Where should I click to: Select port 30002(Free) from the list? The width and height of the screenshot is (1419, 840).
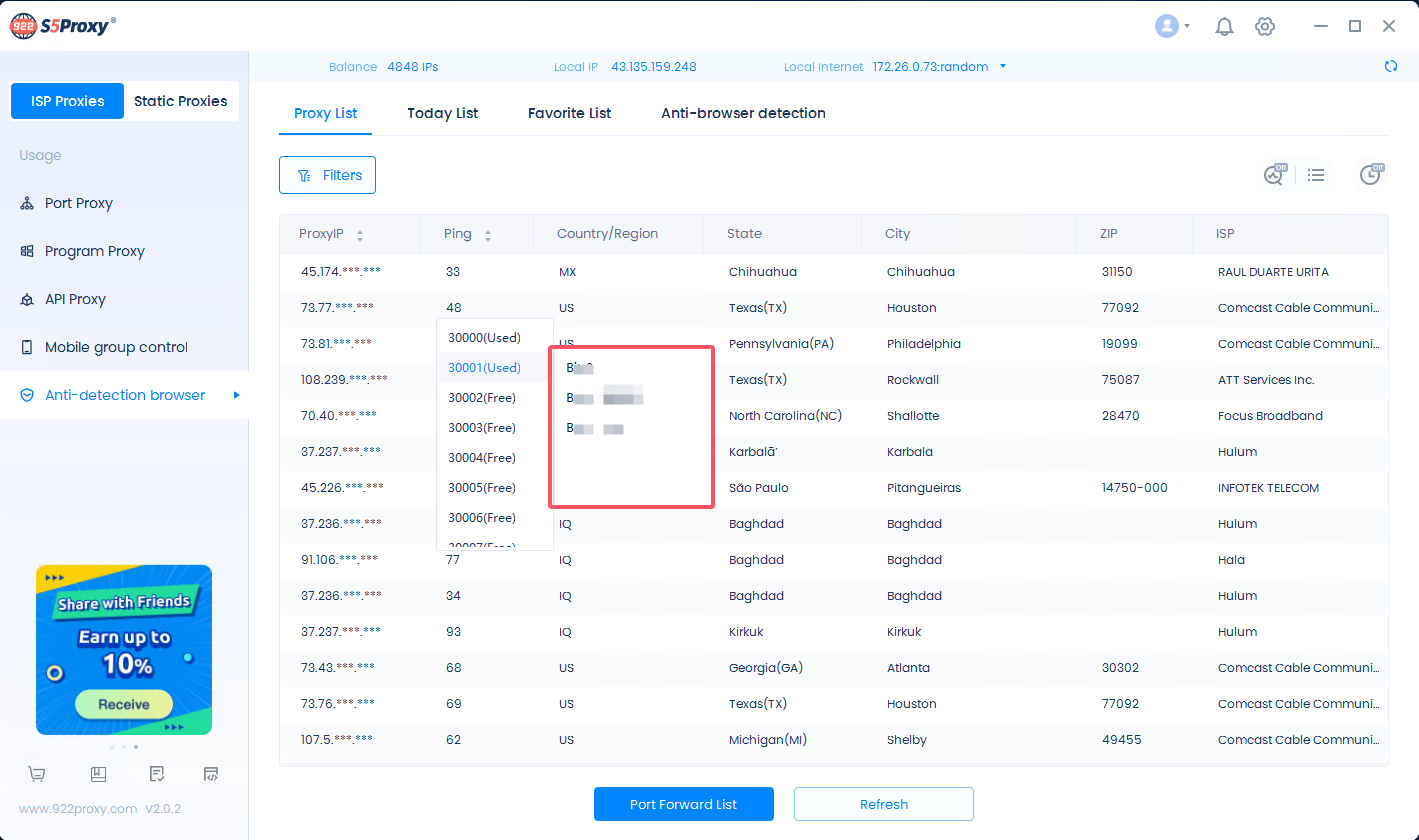482,398
